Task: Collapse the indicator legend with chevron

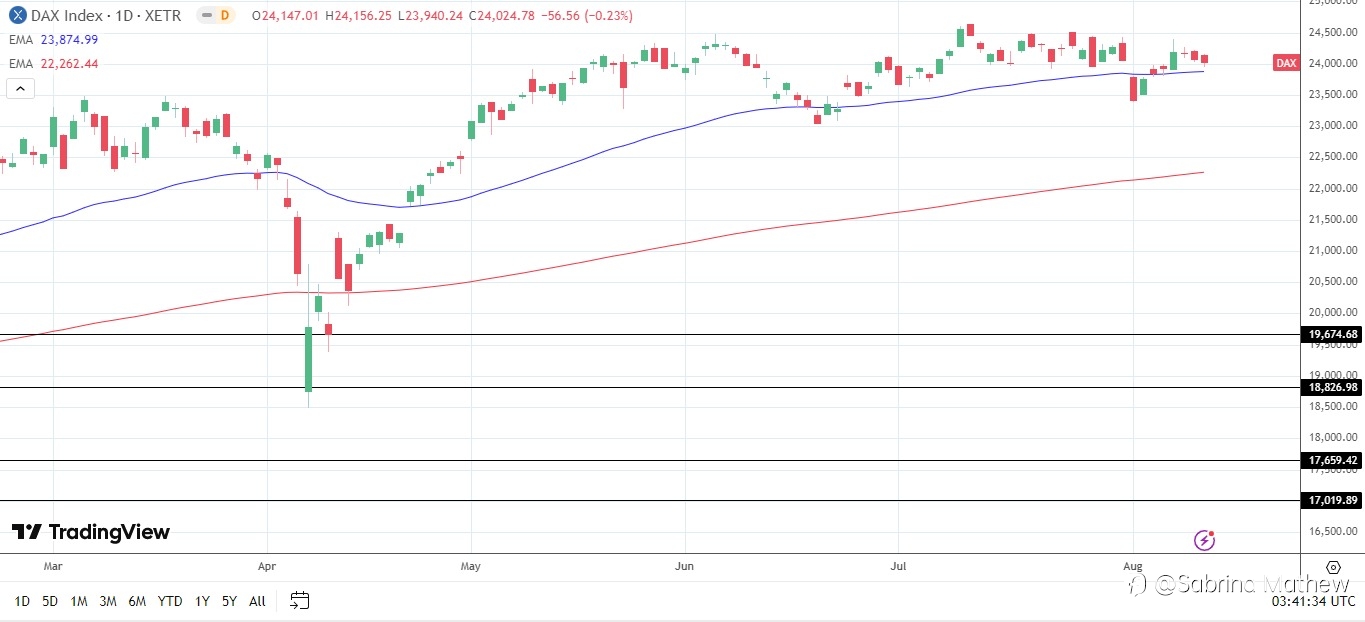Action: [20, 88]
